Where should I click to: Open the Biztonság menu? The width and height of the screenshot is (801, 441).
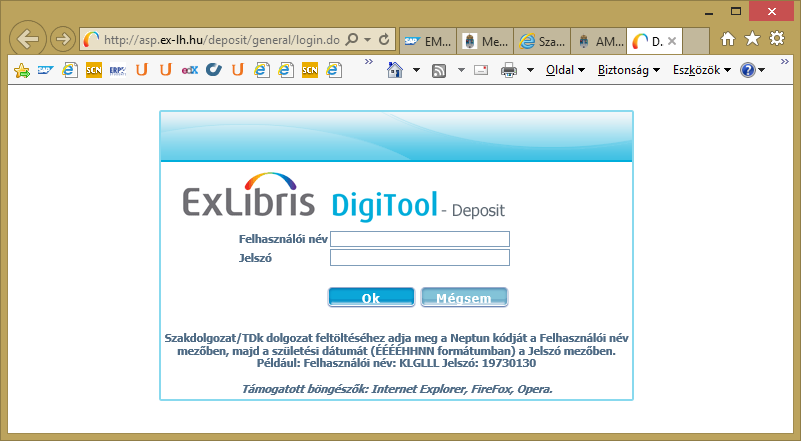629,70
